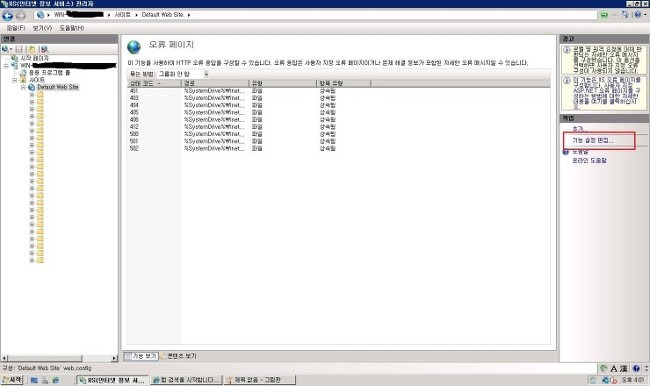
Task: Select the 404 status code row
Action: 339,105
